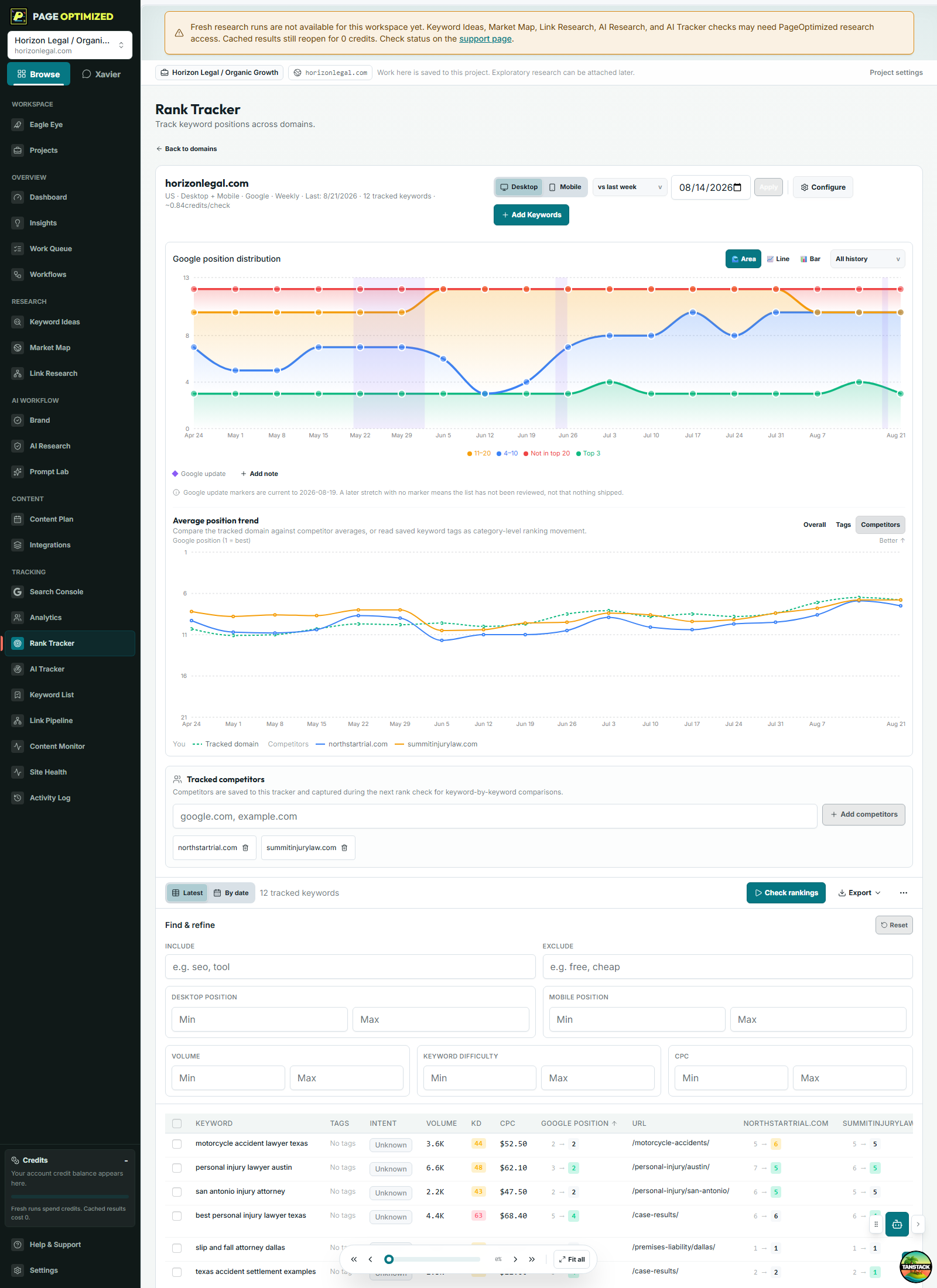Select the Desktop device toggle
The height and width of the screenshot is (1288, 937).
pos(519,187)
